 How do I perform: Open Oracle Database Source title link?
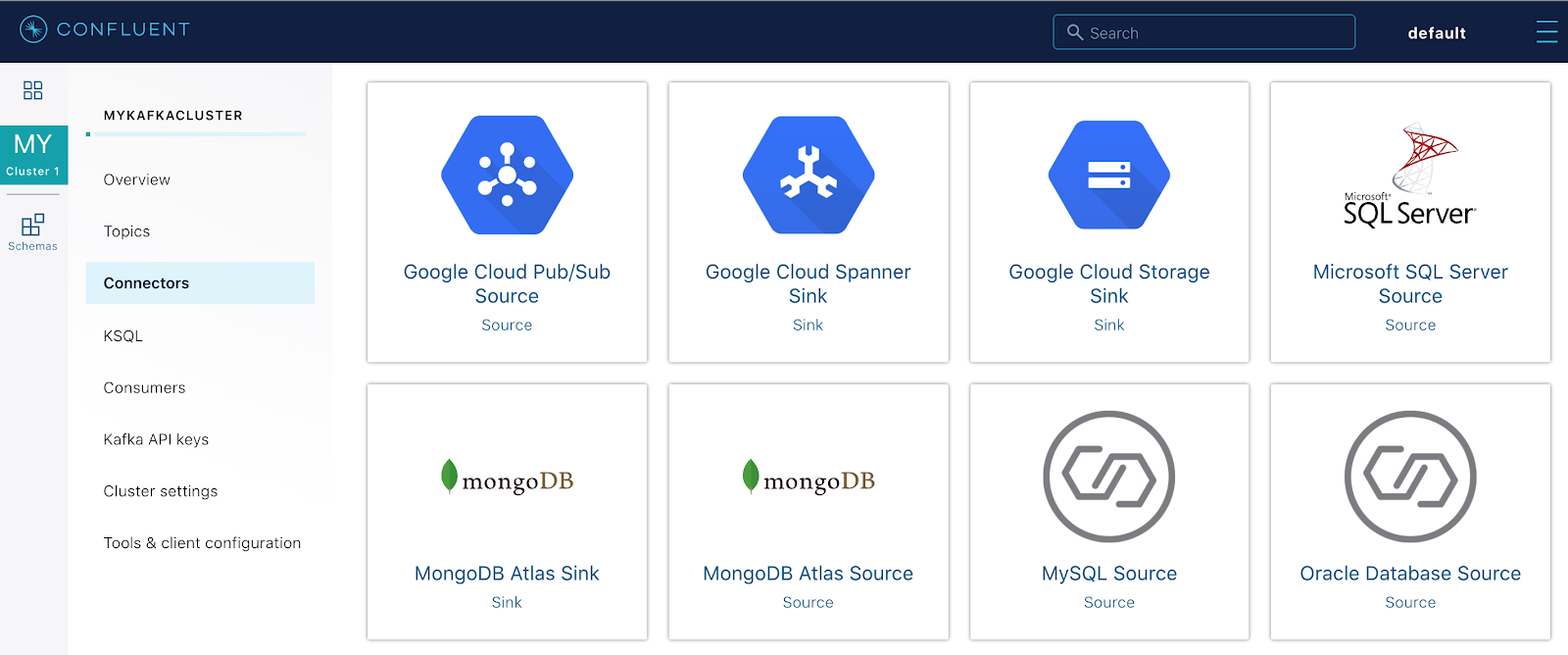click(x=1410, y=574)
